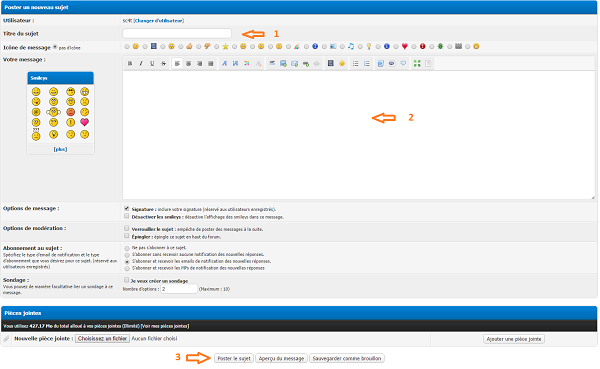Click inside the message text area
600x369 pixels.
[x=359, y=135]
